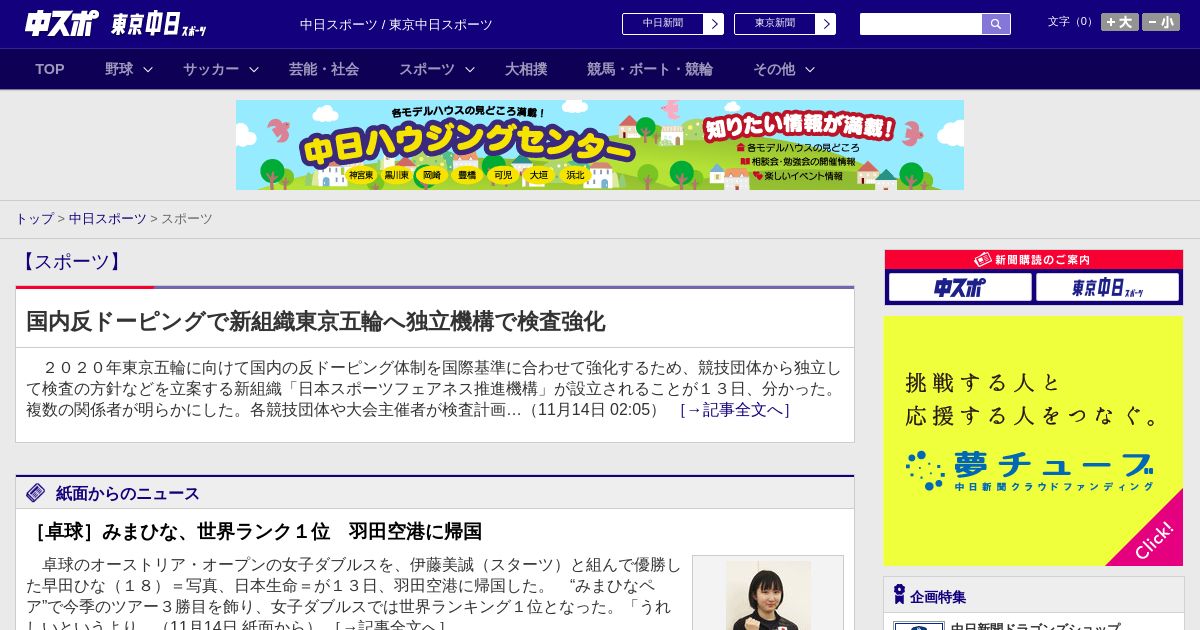Click the 夢チューブ crowdfunding banner
The height and width of the screenshot is (630, 1200).
click(1033, 441)
